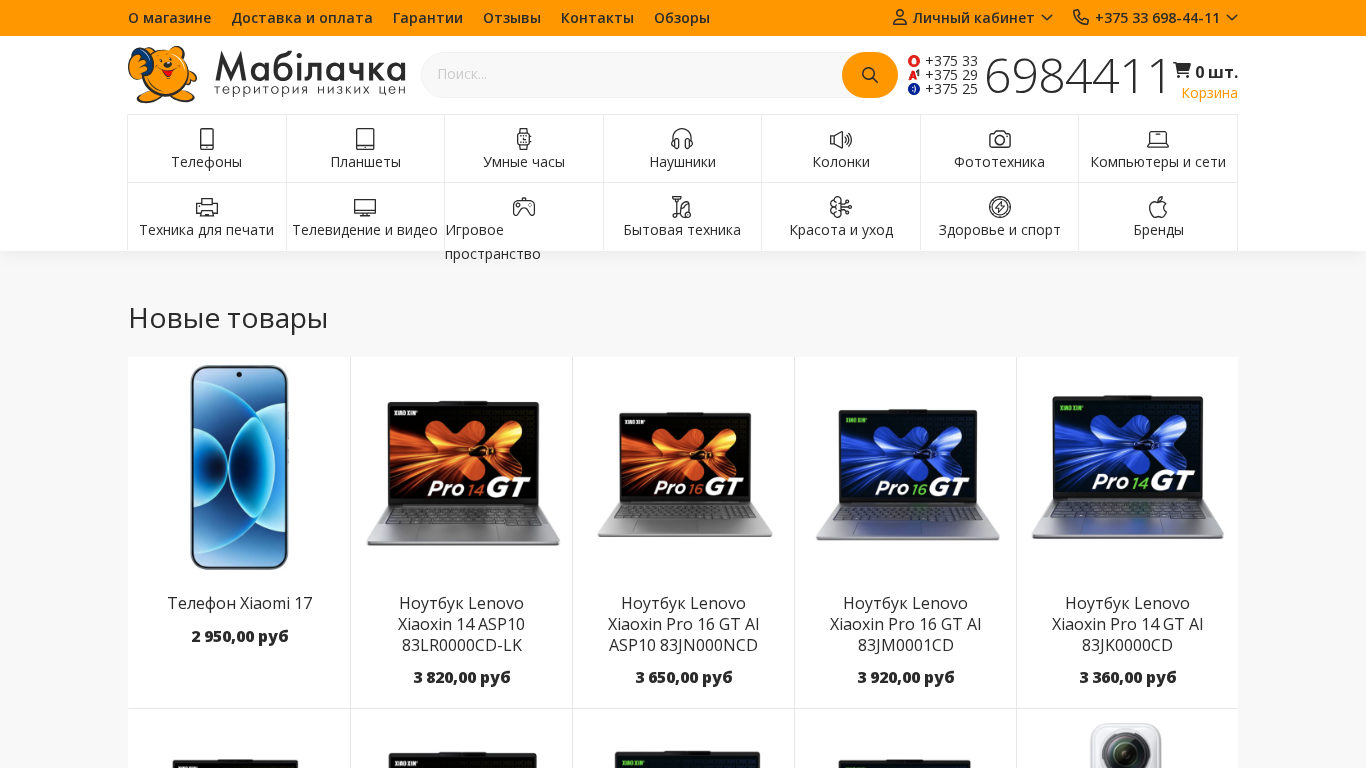Click the 3 820,00 руб price
Viewport: 1366px width, 768px height.
(462, 677)
